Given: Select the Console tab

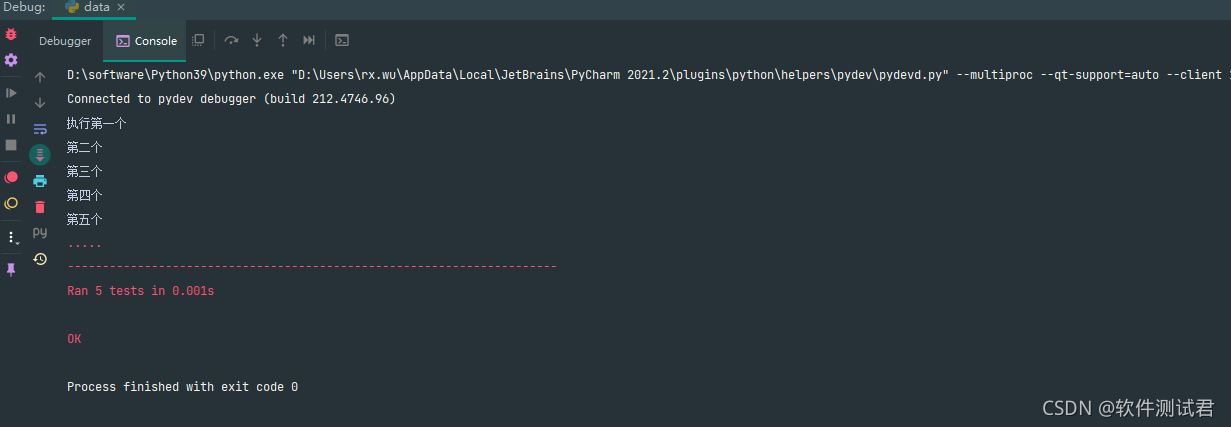Looking at the screenshot, I should click(147, 41).
